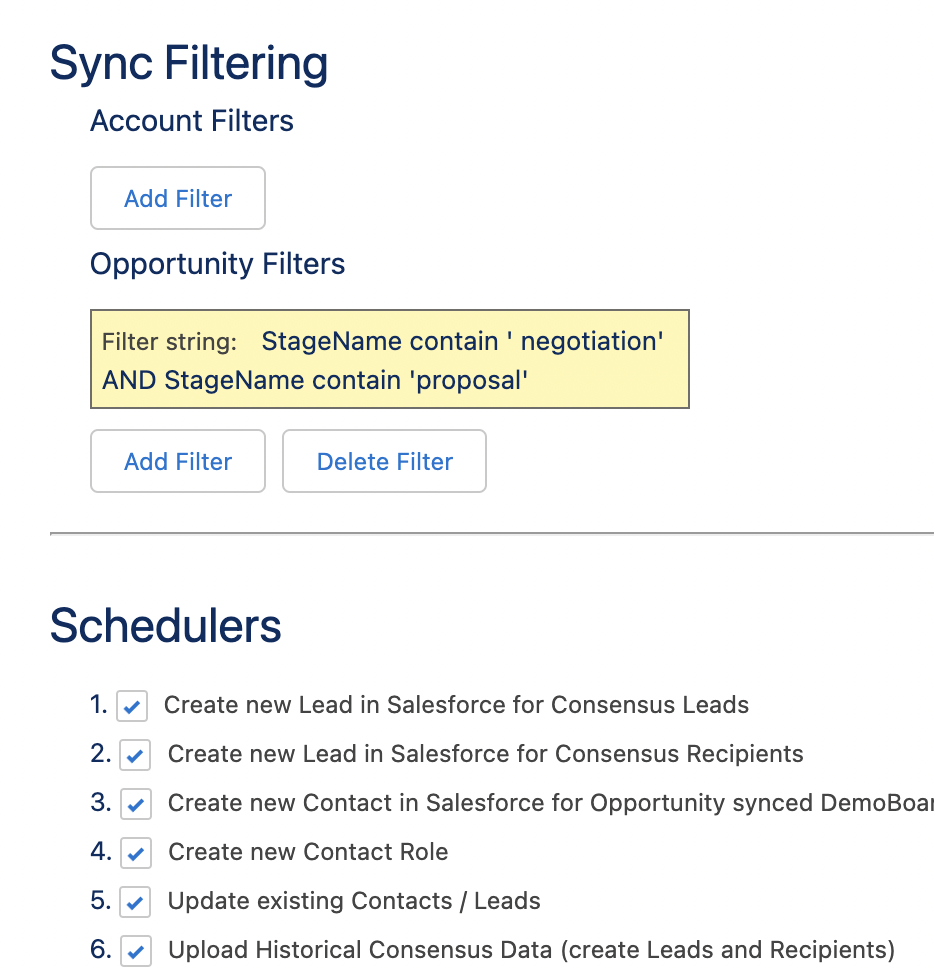Image resolution: width=934 pixels, height=968 pixels.
Task: Click Add Filter under Opportunity Filters
Action: 177,461
